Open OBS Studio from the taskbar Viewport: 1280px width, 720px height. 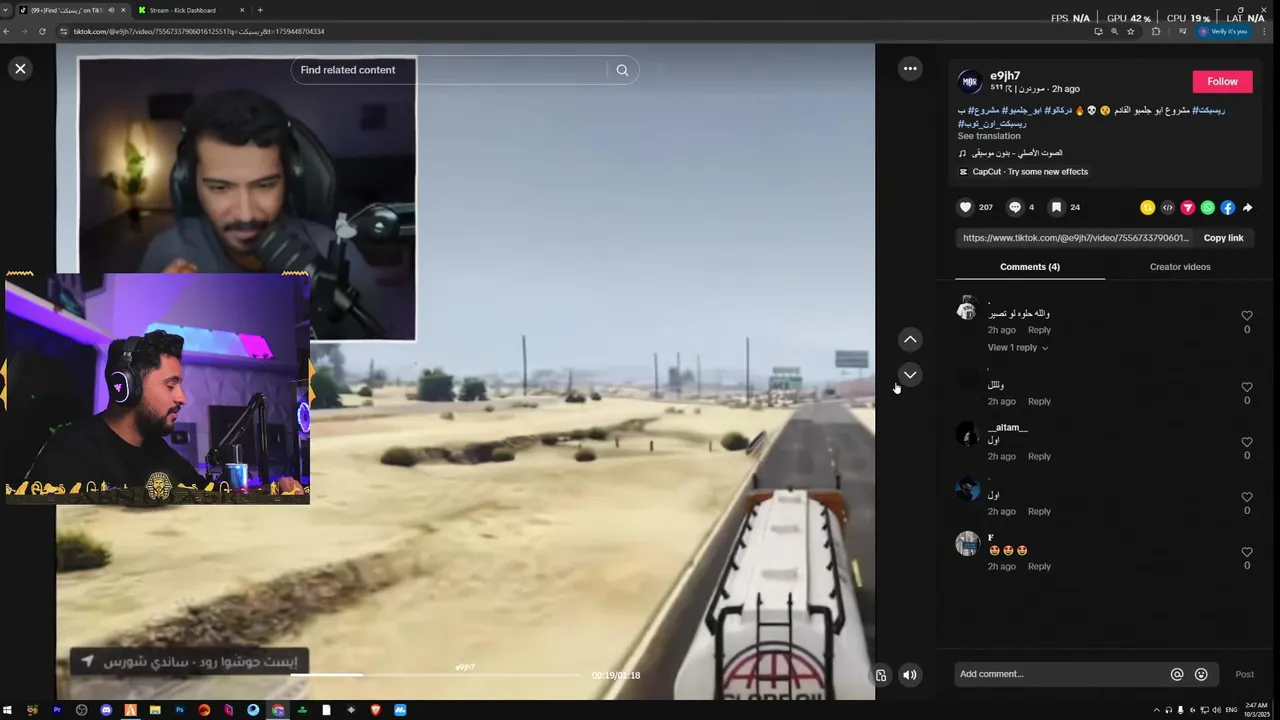(x=82, y=710)
